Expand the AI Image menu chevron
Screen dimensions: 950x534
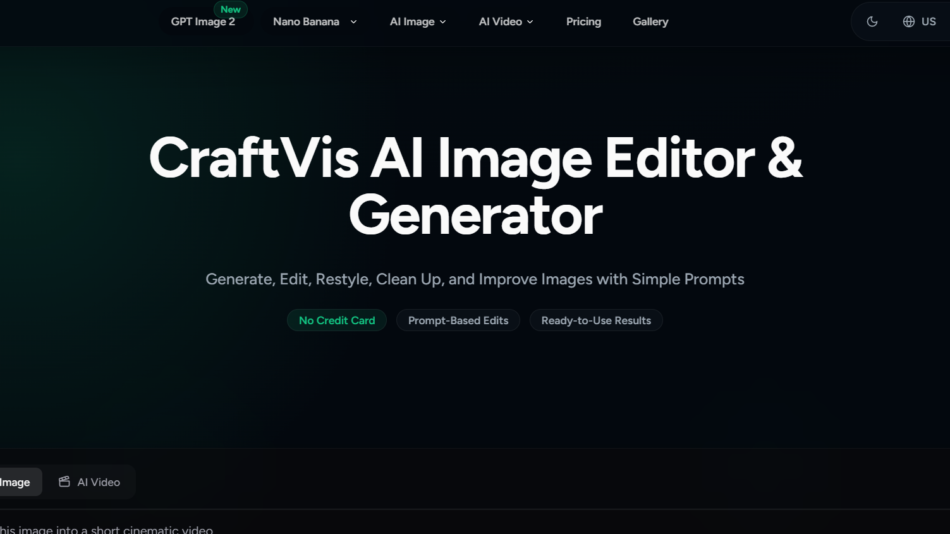pos(443,22)
